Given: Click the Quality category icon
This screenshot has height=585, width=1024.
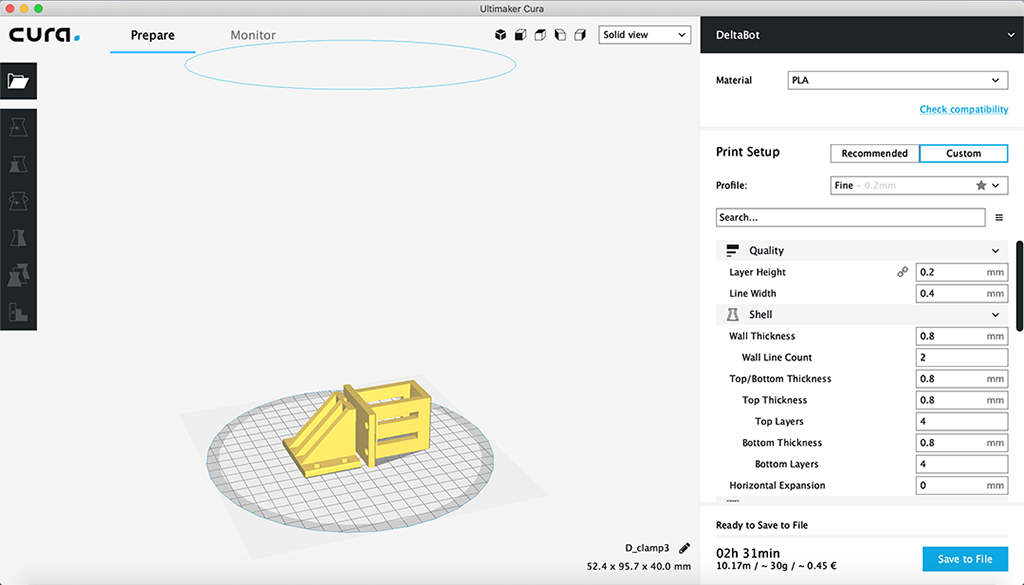Looking at the screenshot, I should coord(732,250).
